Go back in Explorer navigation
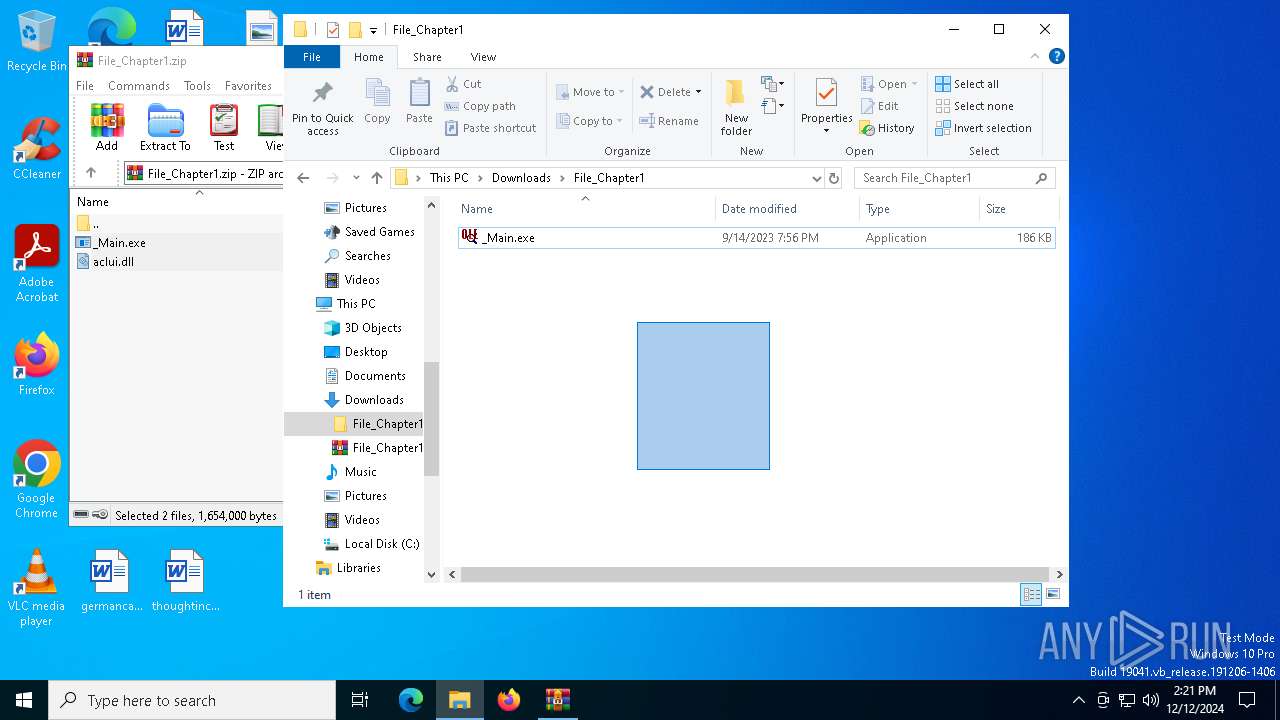Screen dimensions: 1280x720 coord(304,178)
